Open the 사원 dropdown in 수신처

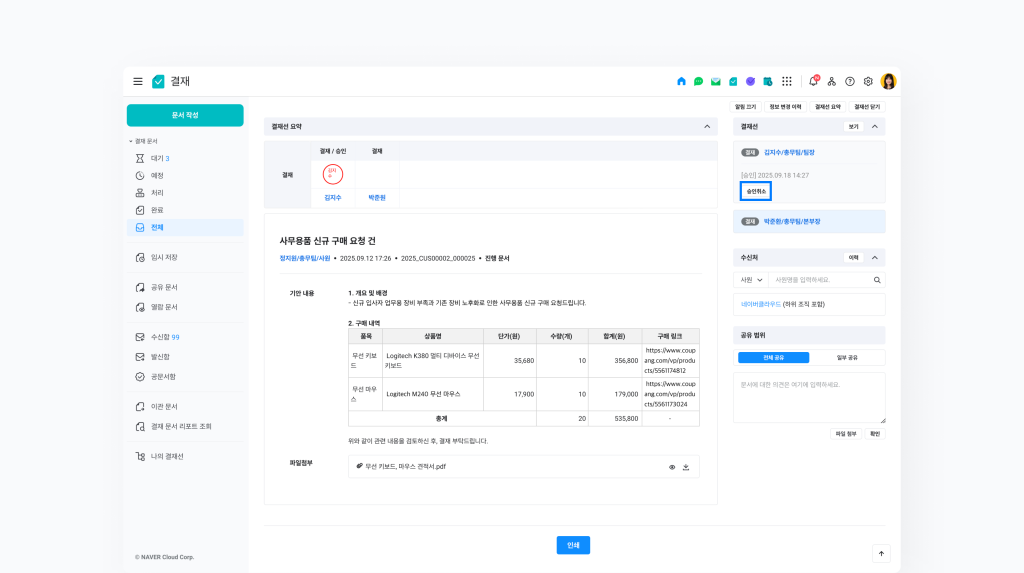pyautogui.click(x=749, y=280)
